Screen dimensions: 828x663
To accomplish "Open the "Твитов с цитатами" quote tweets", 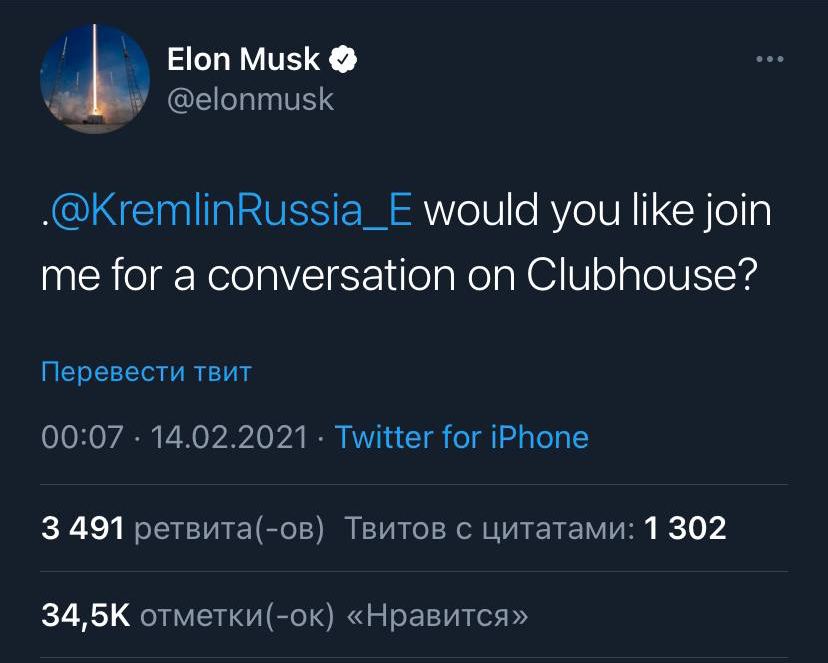I will pos(489,528).
